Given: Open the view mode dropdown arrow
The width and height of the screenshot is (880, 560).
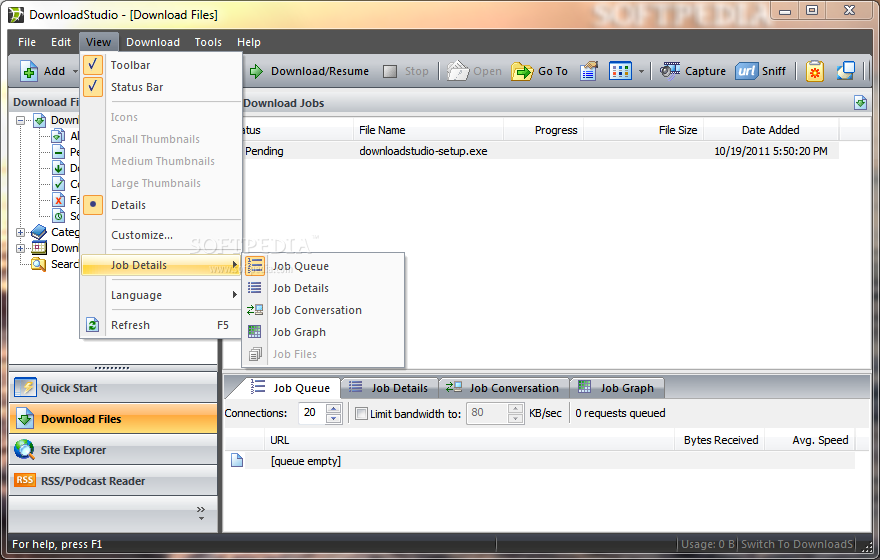Looking at the screenshot, I should pyautogui.click(x=641, y=72).
